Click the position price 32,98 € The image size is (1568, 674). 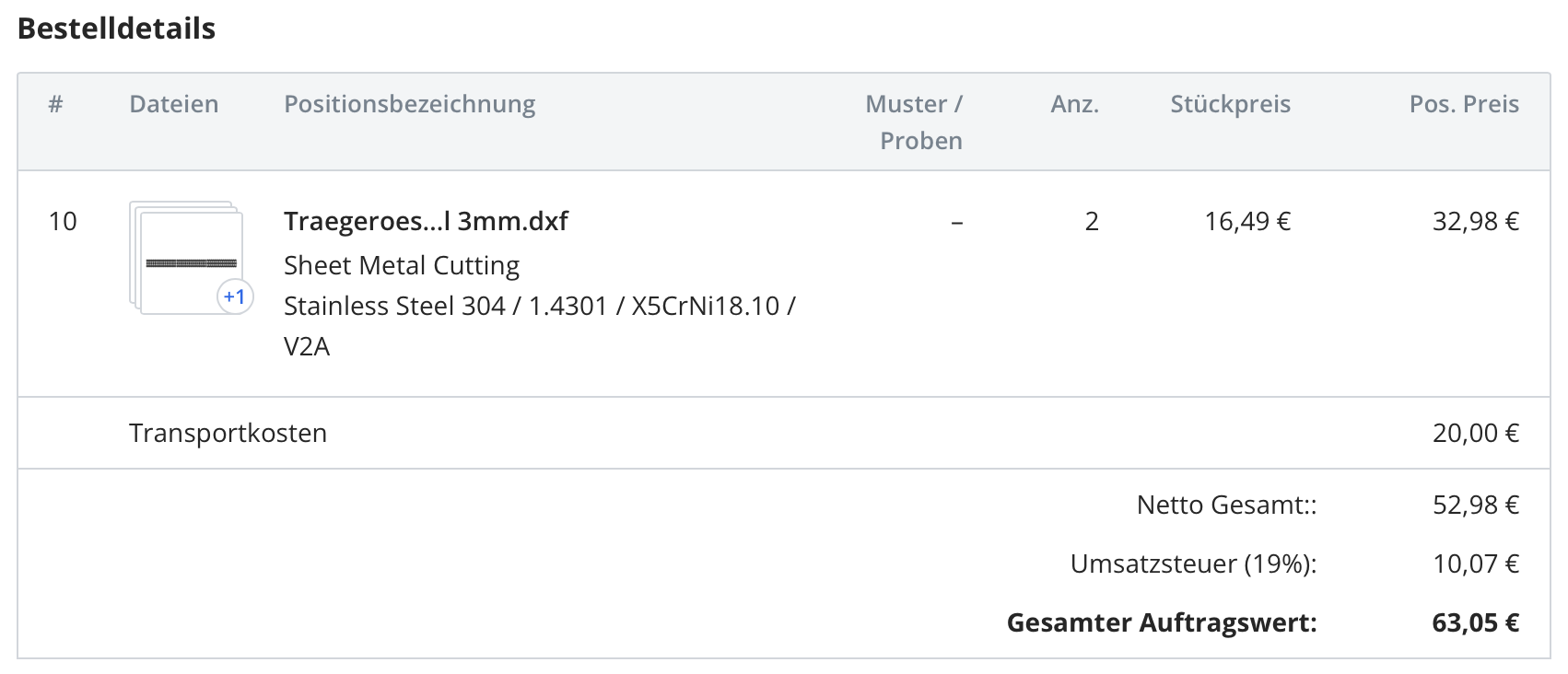click(x=1475, y=221)
